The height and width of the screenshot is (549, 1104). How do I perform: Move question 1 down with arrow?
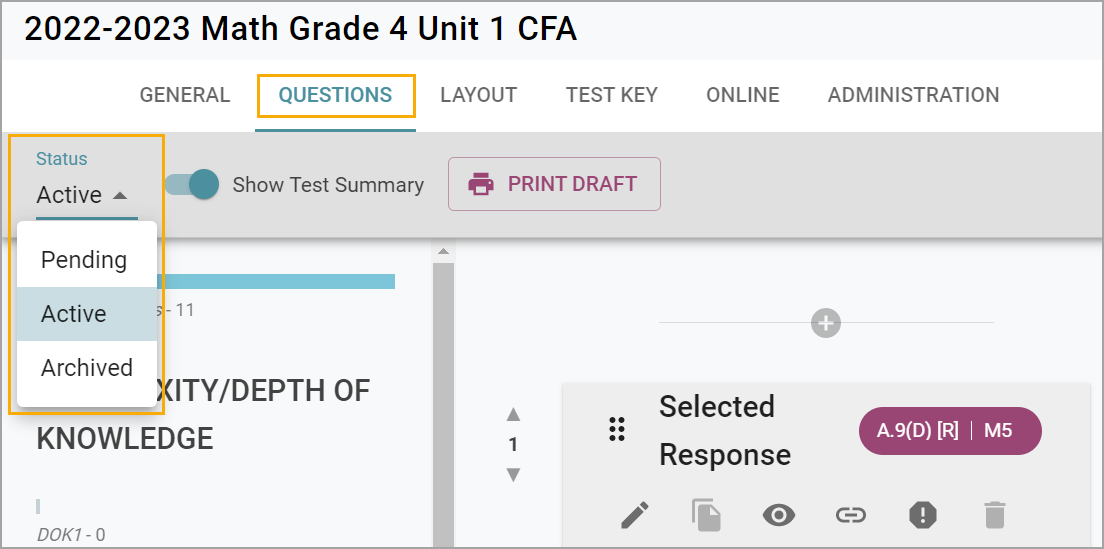pos(513,474)
